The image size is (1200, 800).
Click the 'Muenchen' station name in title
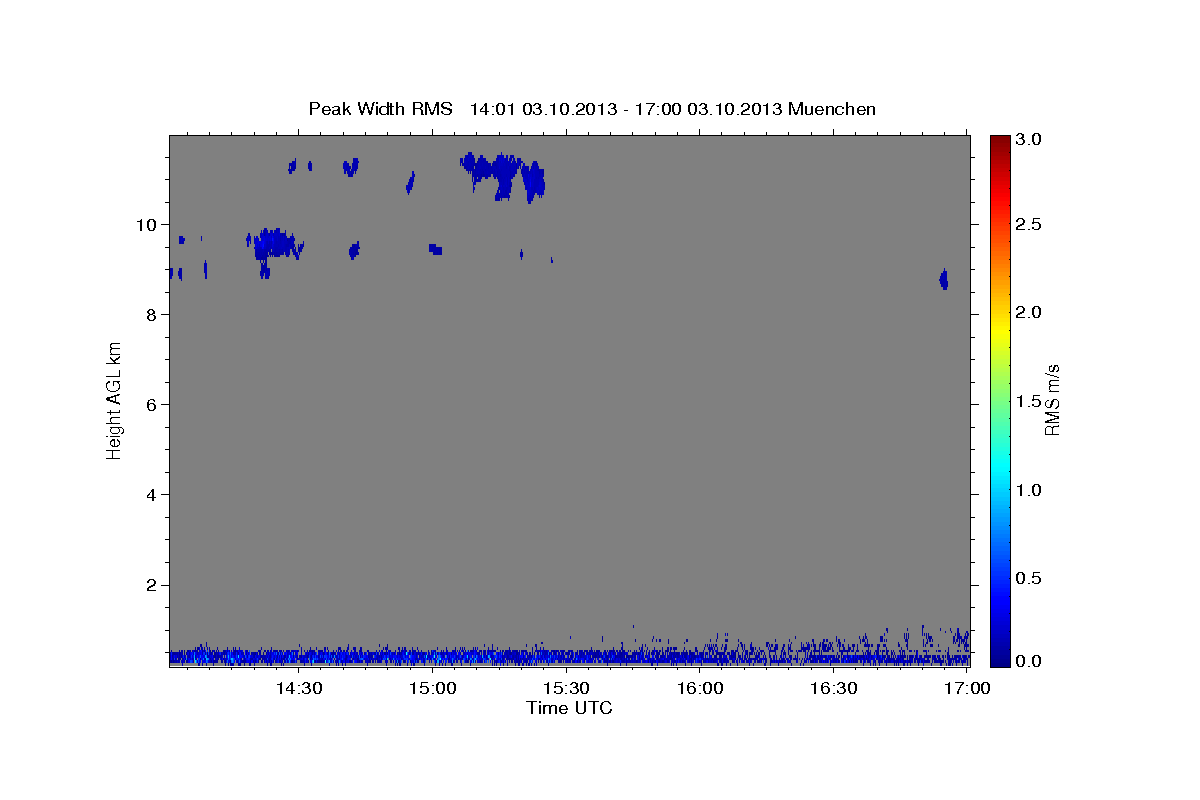point(832,109)
